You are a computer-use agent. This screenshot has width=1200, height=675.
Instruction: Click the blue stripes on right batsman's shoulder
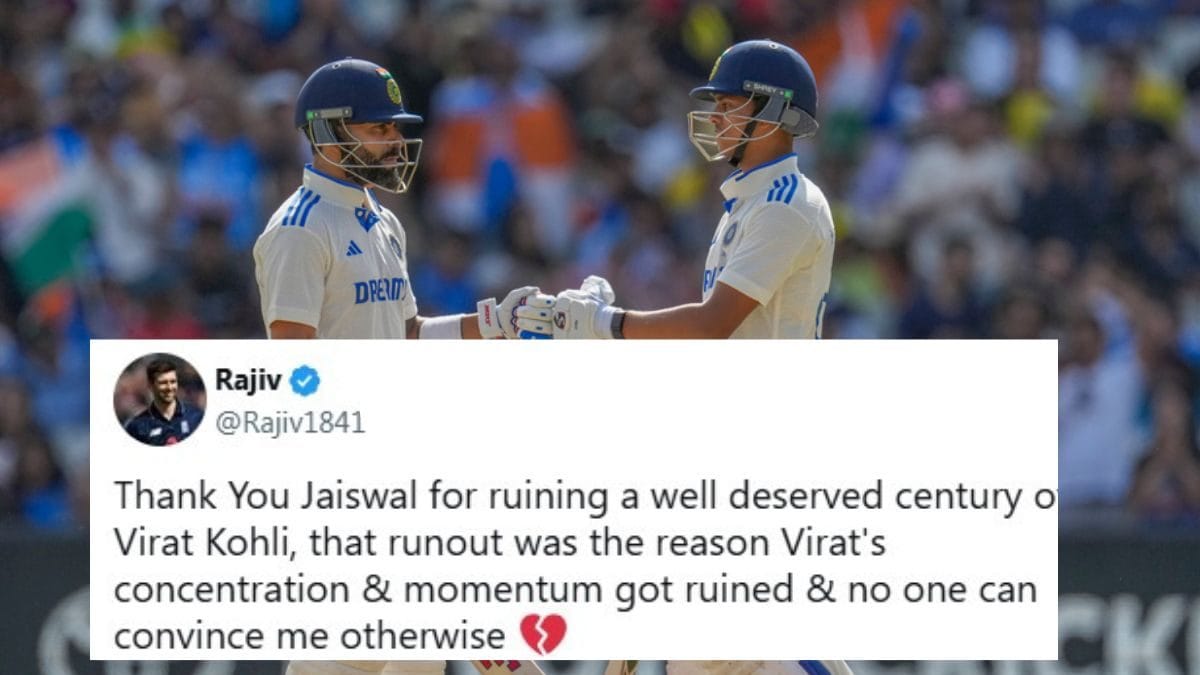pos(784,188)
